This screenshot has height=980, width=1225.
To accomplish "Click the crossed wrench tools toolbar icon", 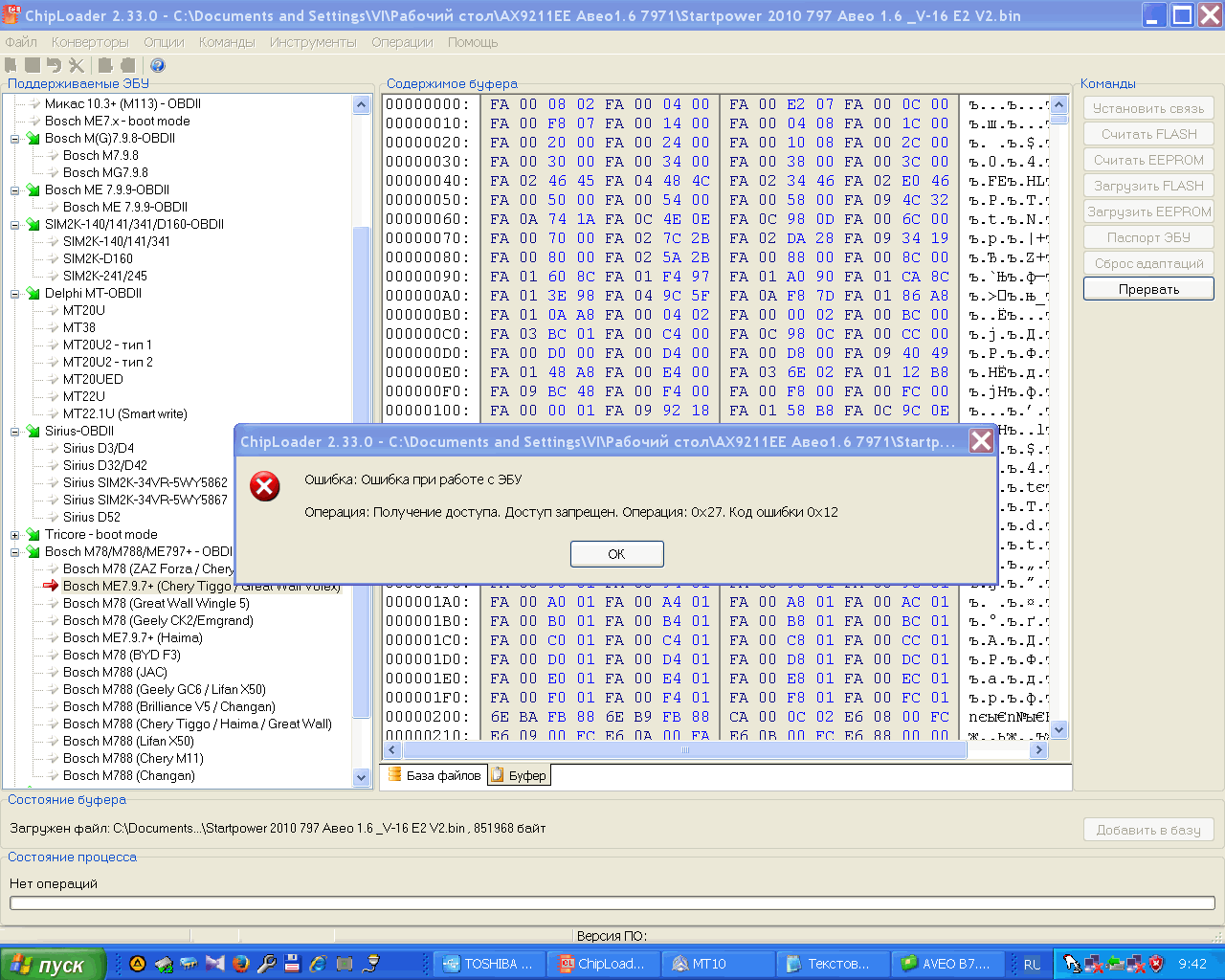I will click(x=77, y=65).
